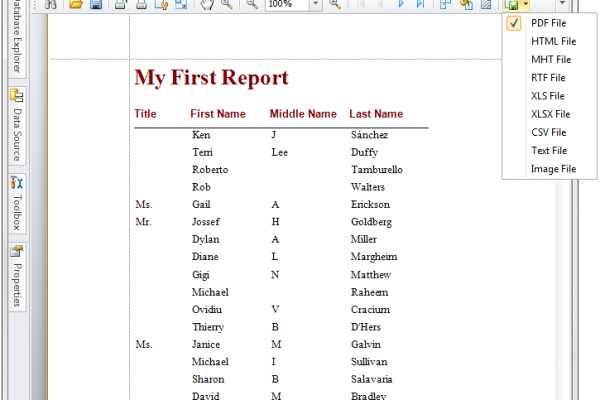Choose PDF File export option
Image resolution: width=600 pixels, height=400 pixels.
click(x=549, y=23)
